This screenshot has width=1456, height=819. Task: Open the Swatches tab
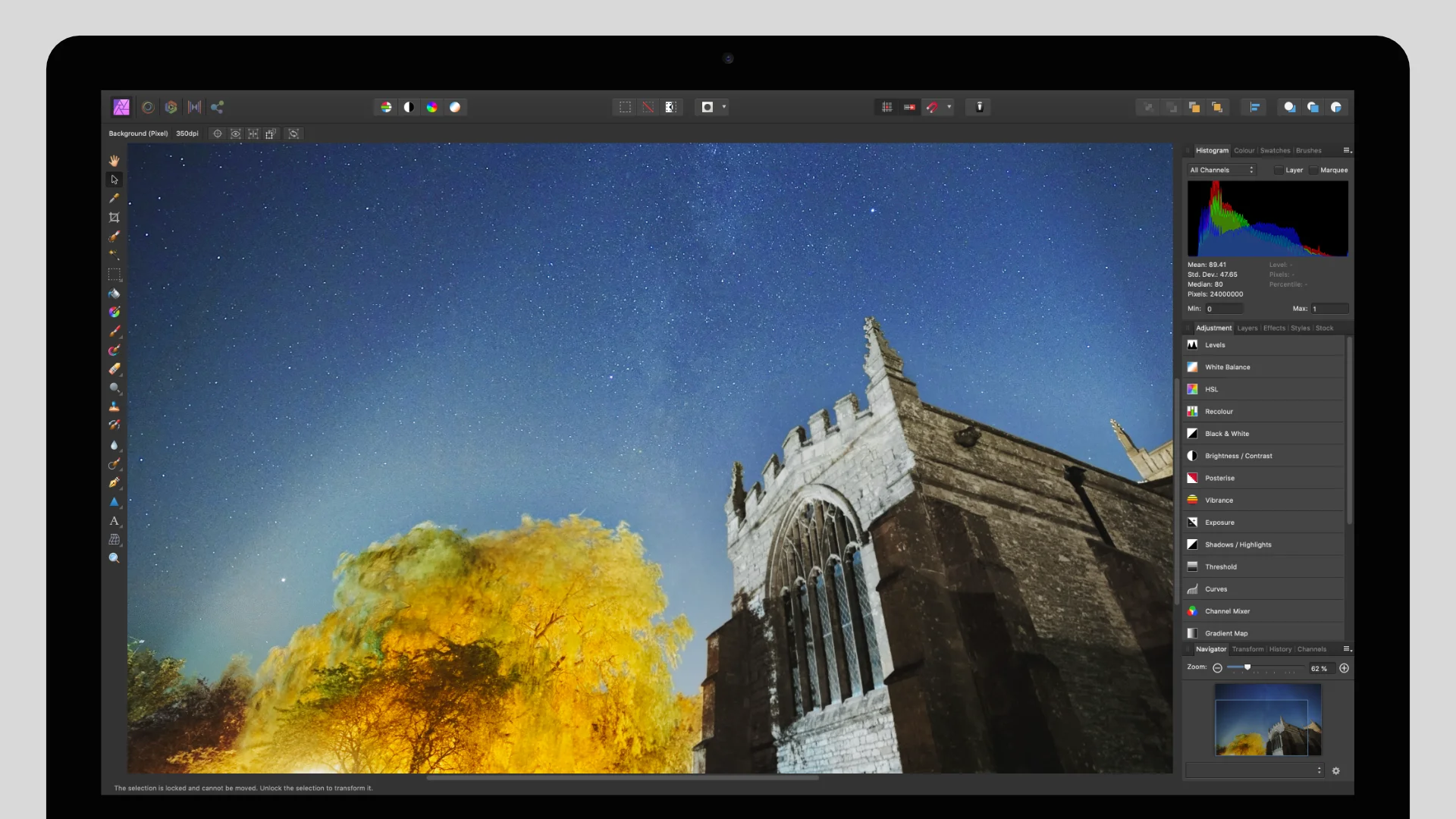click(1275, 150)
